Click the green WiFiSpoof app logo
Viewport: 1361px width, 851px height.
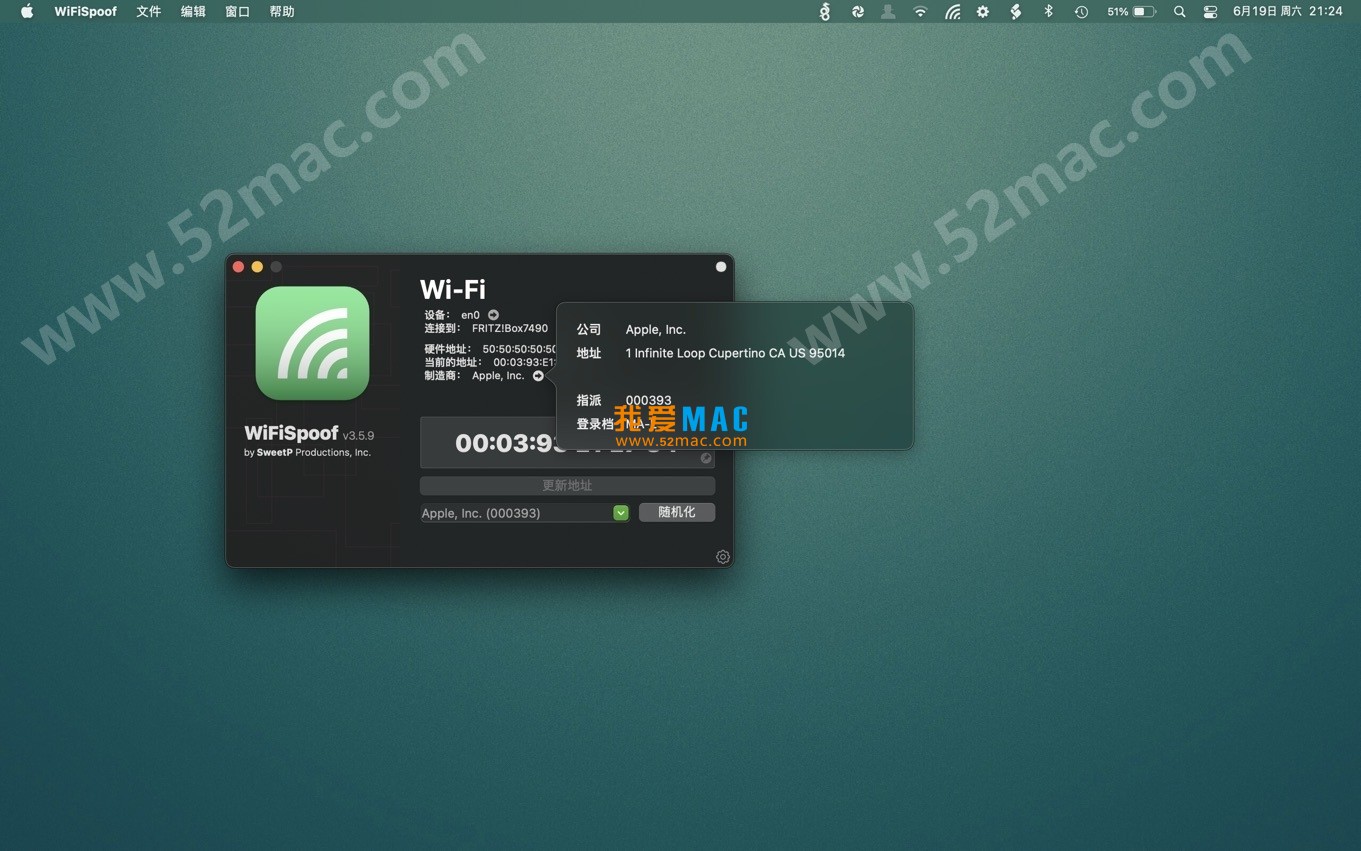click(x=312, y=343)
